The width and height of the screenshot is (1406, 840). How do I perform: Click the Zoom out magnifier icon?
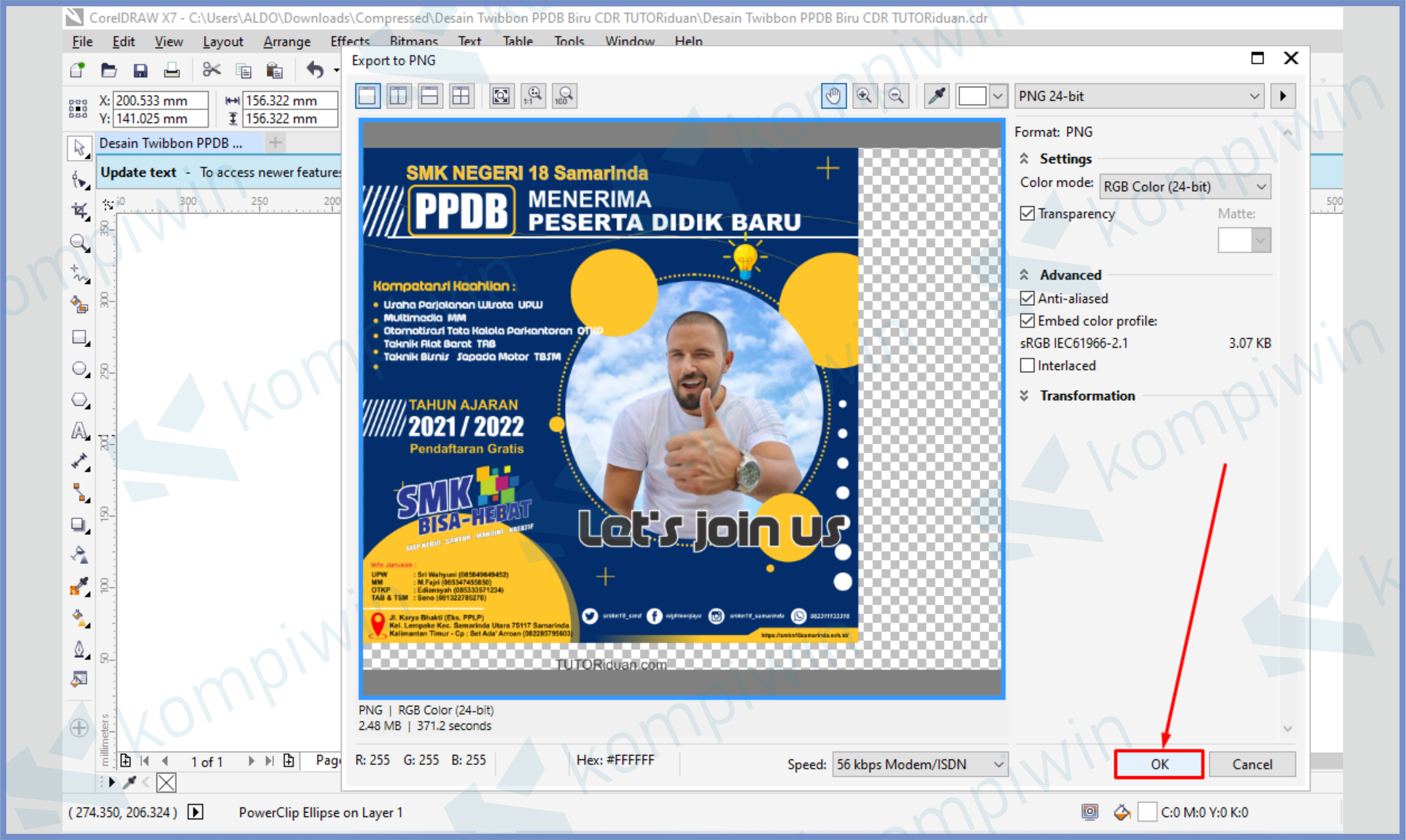[x=896, y=96]
